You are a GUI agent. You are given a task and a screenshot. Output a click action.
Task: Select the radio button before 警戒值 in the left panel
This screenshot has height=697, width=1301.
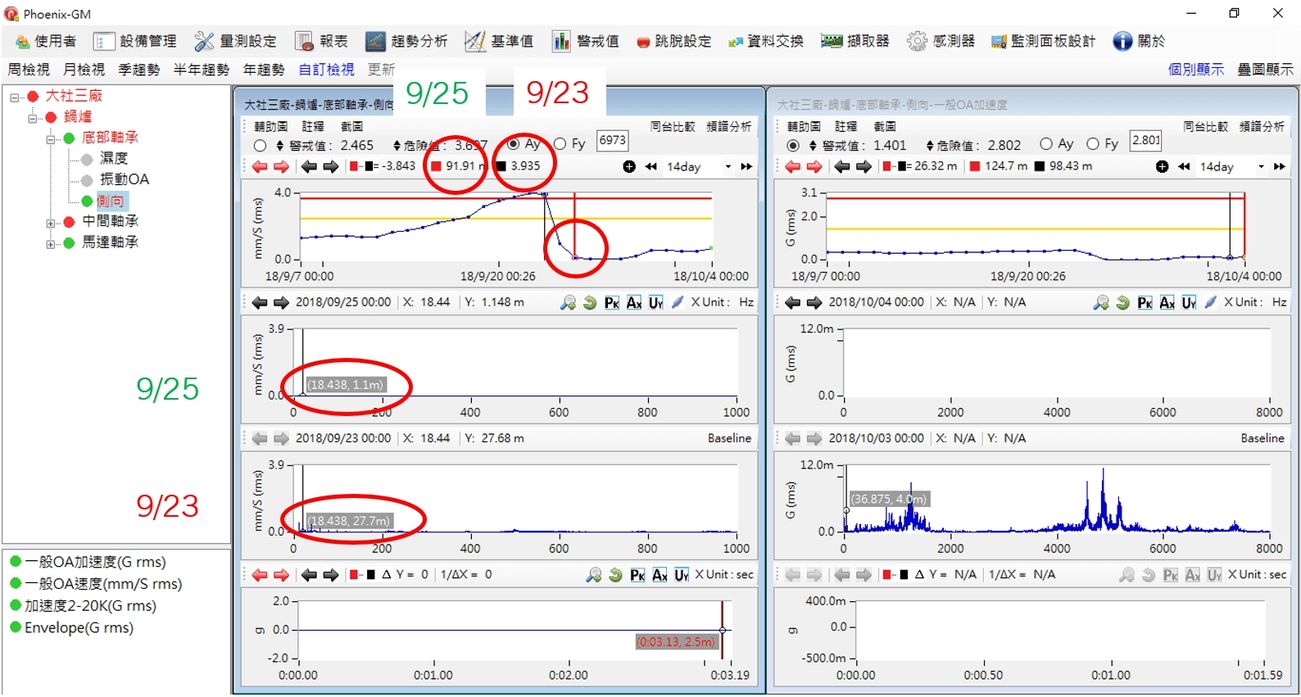[260, 145]
